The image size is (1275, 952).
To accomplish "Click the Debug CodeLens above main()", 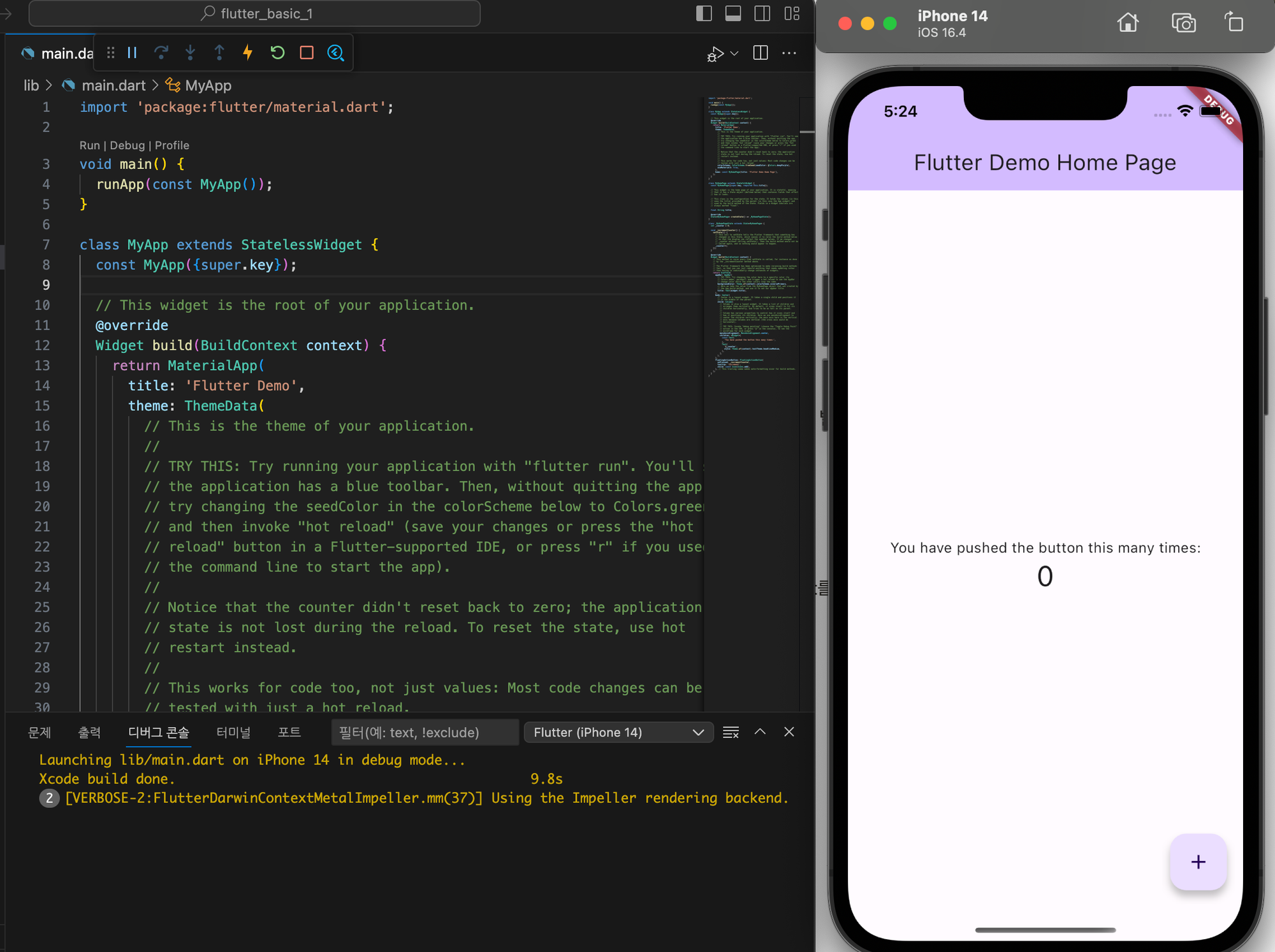I will pos(127,145).
